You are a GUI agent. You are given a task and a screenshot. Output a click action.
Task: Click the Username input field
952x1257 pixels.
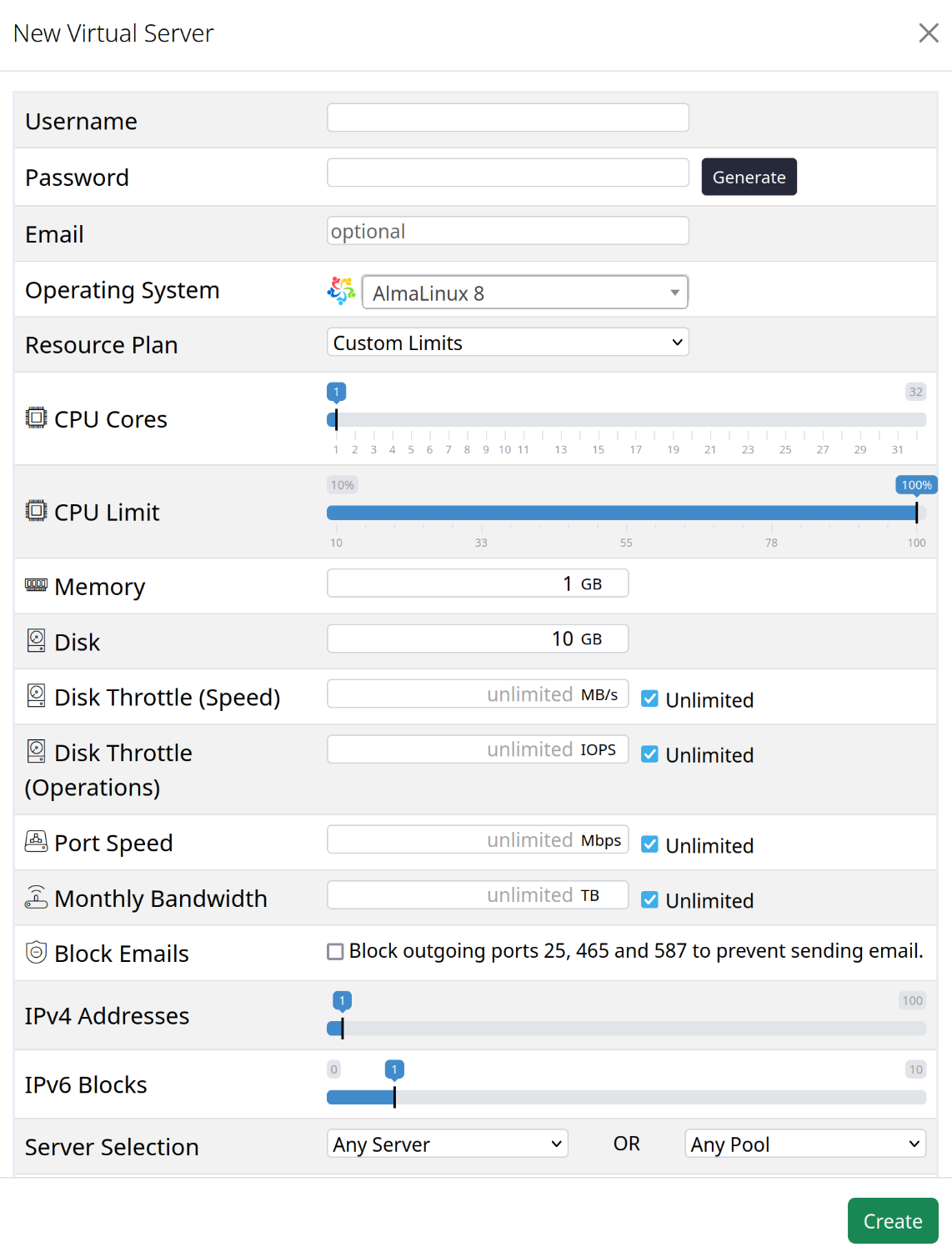point(508,118)
